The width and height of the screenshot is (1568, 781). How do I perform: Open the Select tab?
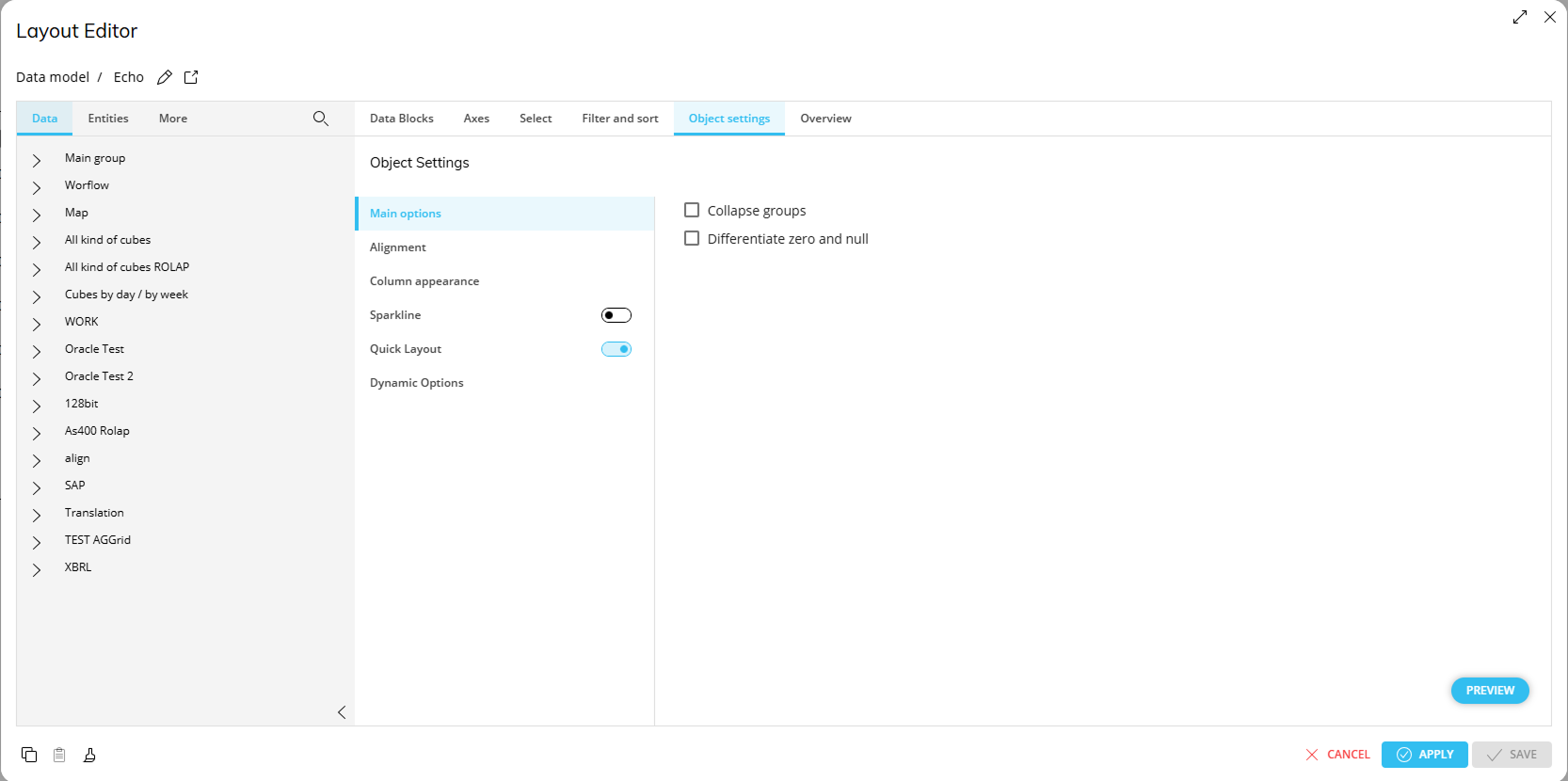tap(536, 119)
